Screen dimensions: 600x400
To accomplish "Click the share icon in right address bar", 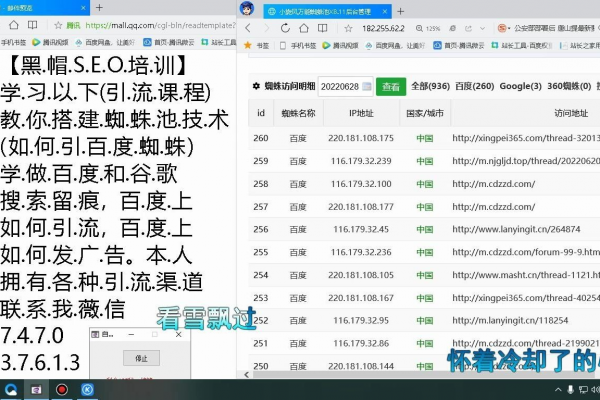I will click(468, 28).
